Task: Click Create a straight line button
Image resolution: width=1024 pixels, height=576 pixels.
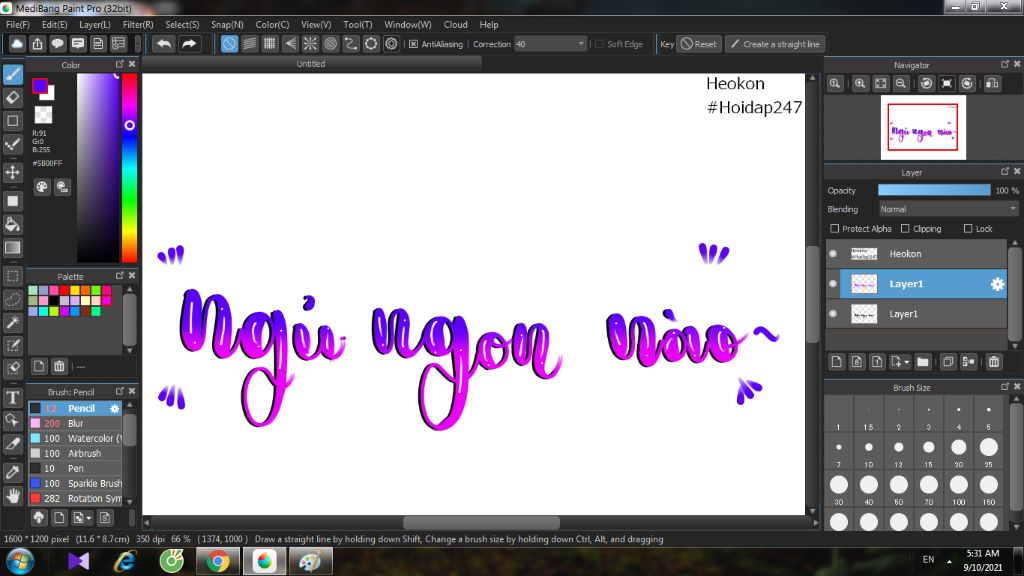Action: pos(775,44)
